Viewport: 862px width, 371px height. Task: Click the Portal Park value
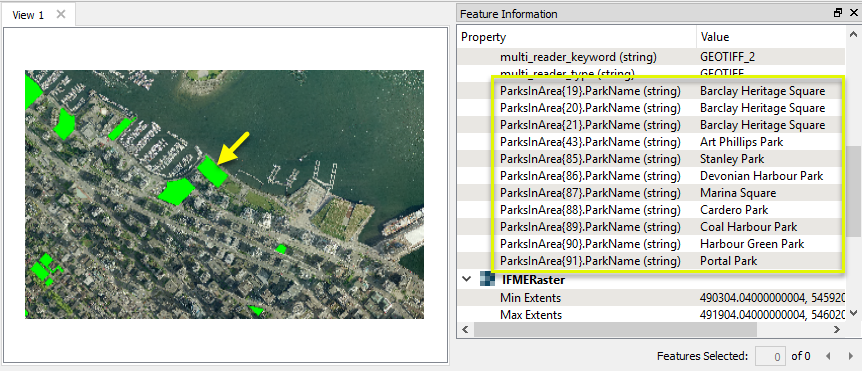coord(728,261)
